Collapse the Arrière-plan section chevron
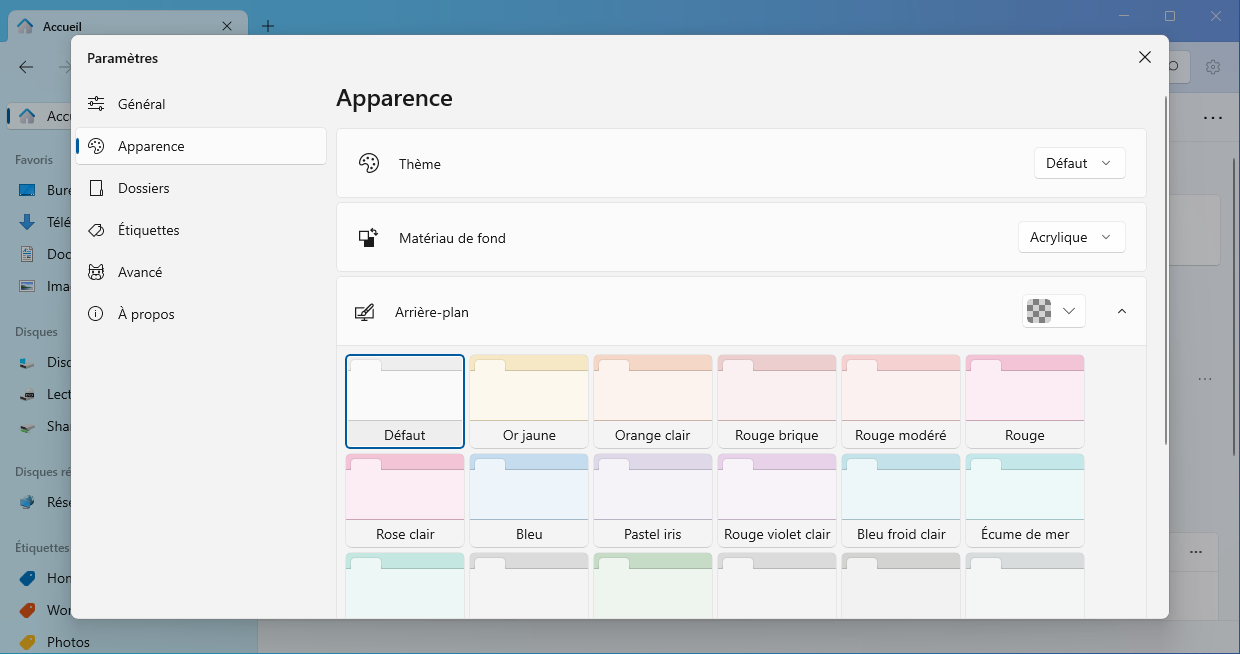The image size is (1240, 654). click(x=1121, y=312)
